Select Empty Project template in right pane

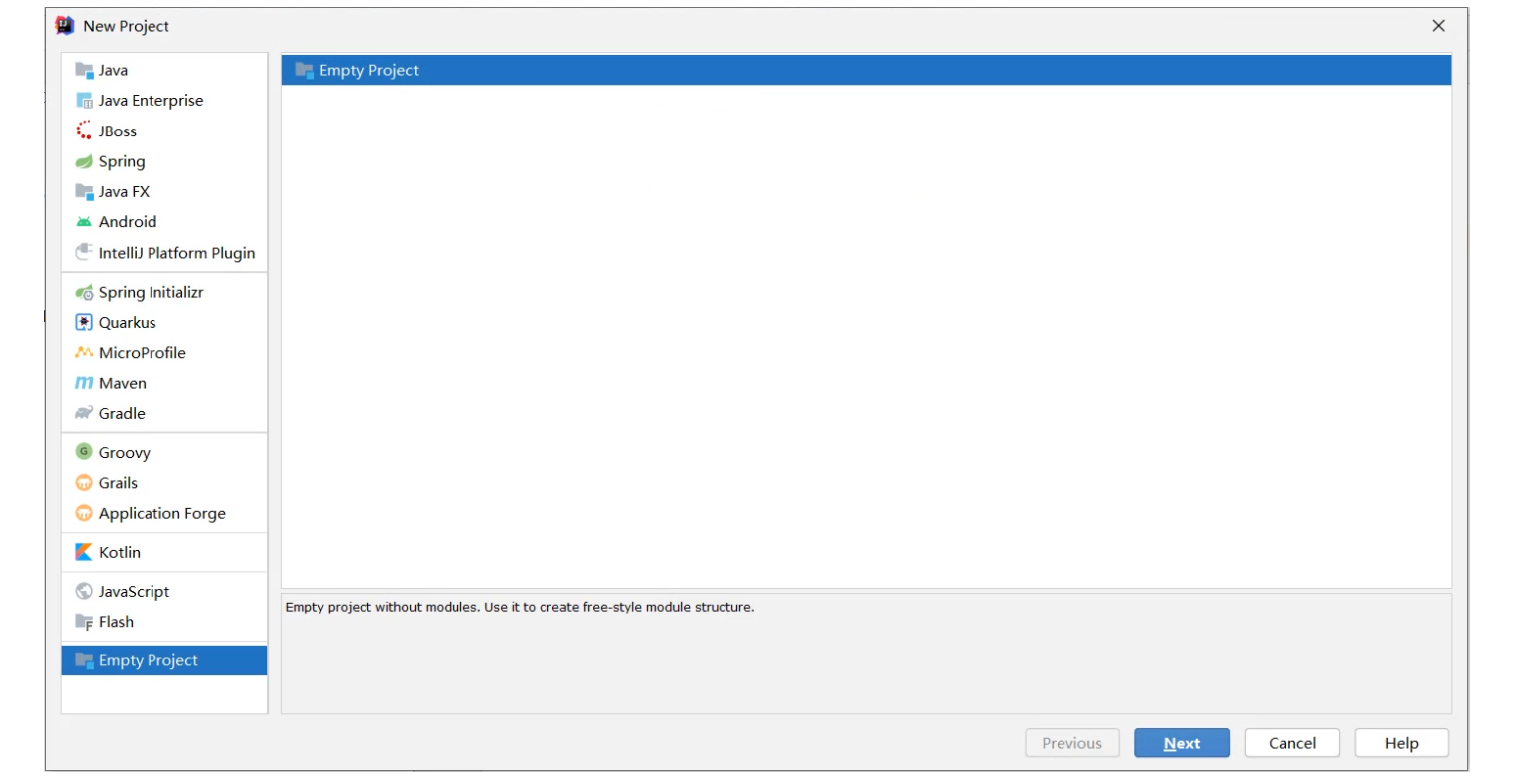tap(866, 70)
